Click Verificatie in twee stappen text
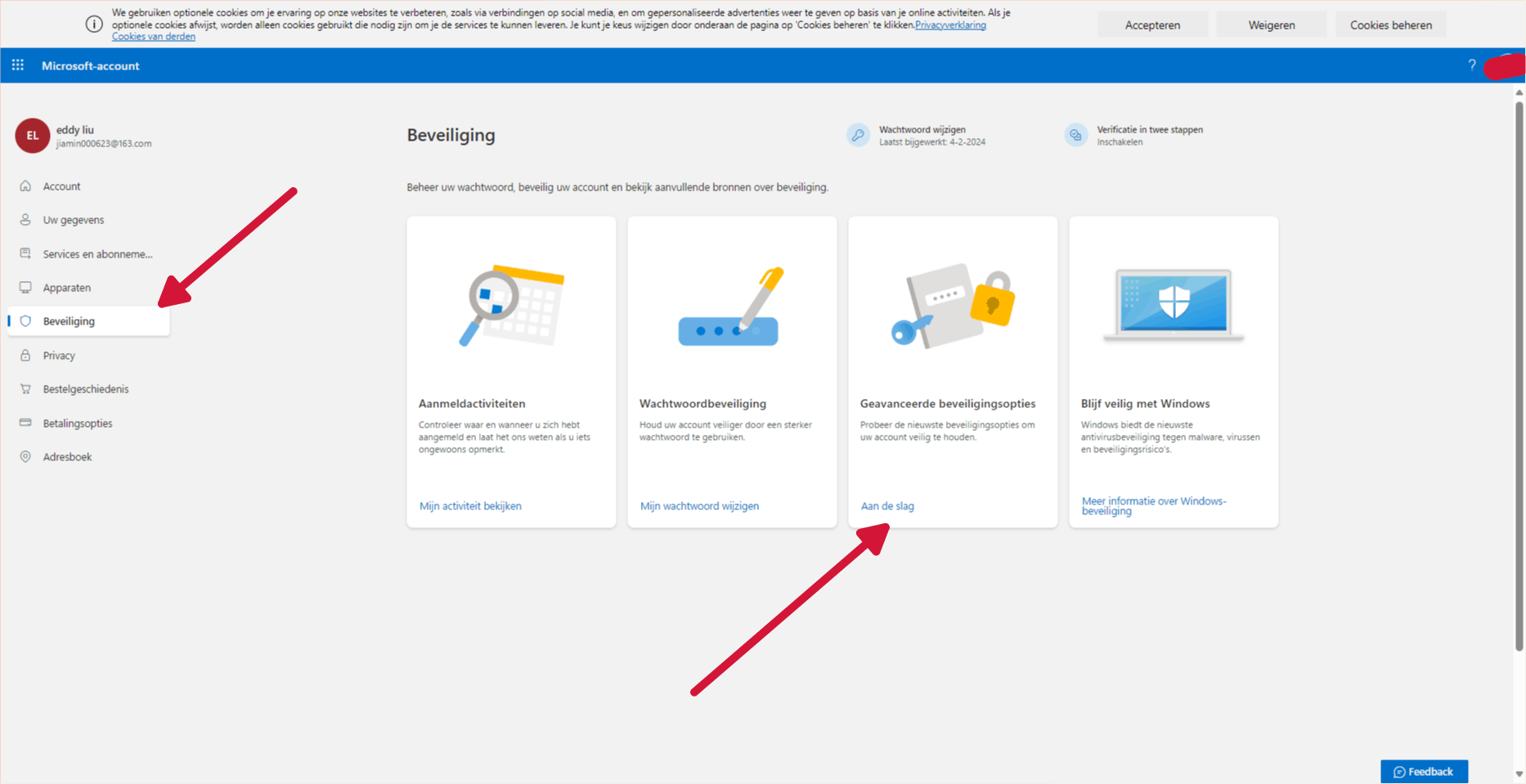 [1150, 130]
